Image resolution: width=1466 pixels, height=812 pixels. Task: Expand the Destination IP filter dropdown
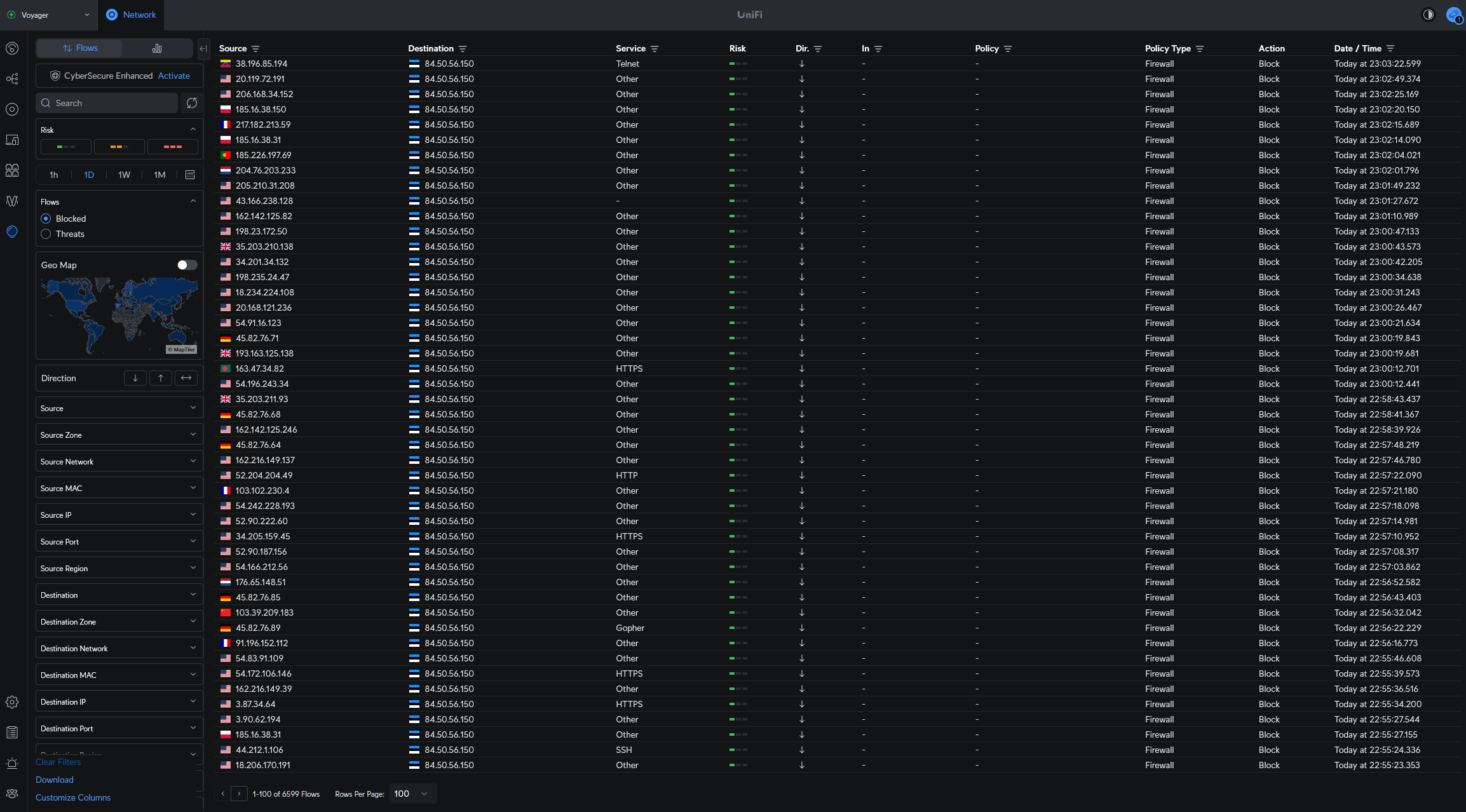point(119,702)
